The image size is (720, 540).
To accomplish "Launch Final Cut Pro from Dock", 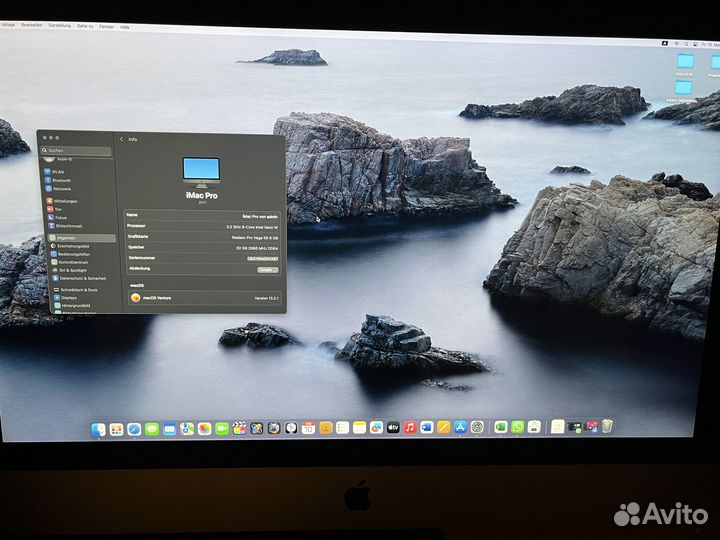I will (239, 428).
